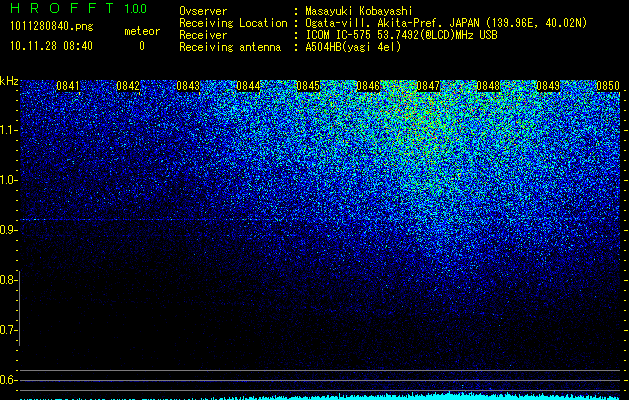Click the 0847 time marker
The width and height of the screenshot is (629, 400).
pos(428,86)
